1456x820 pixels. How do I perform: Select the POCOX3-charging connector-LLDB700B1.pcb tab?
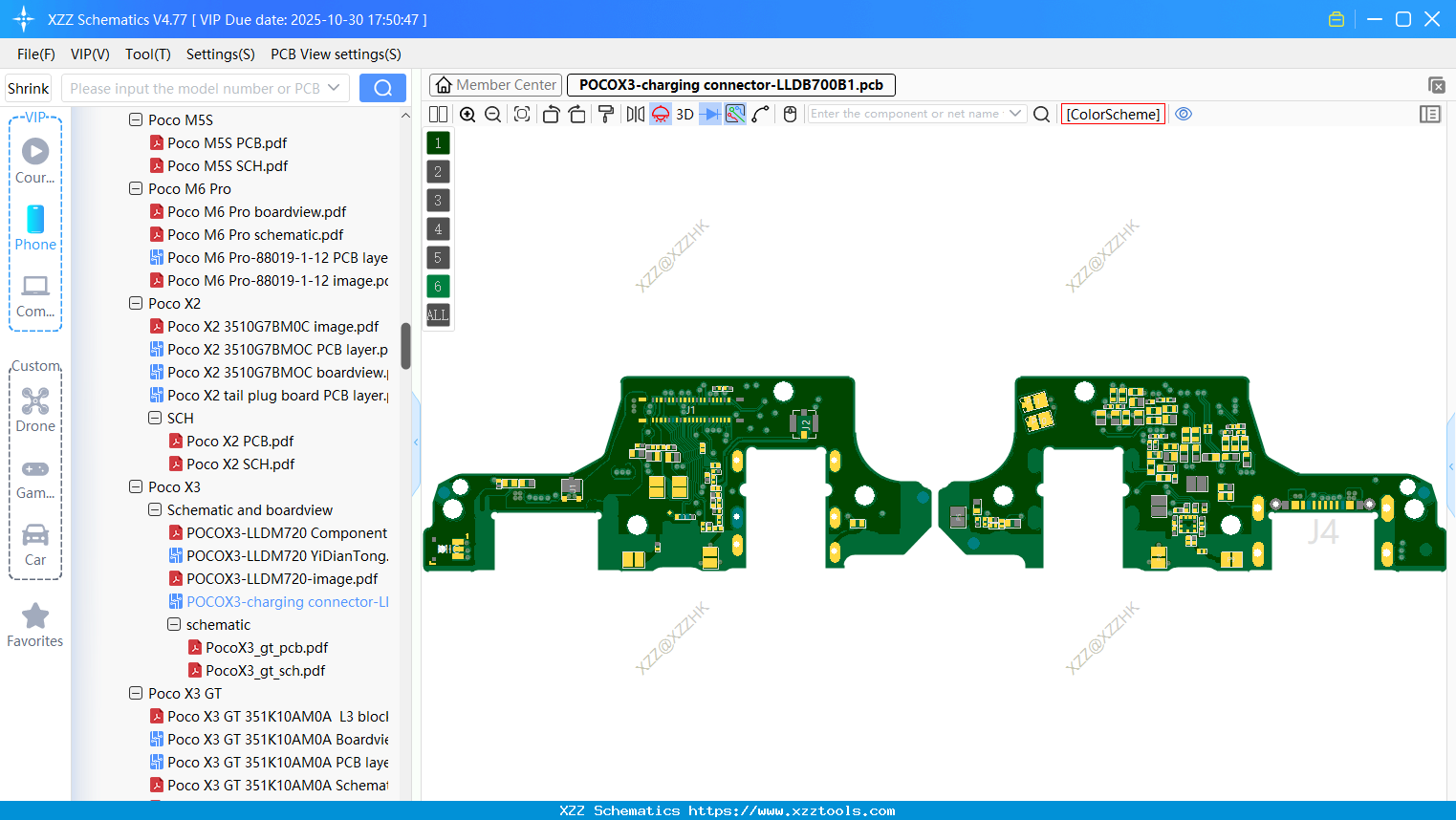coord(731,85)
